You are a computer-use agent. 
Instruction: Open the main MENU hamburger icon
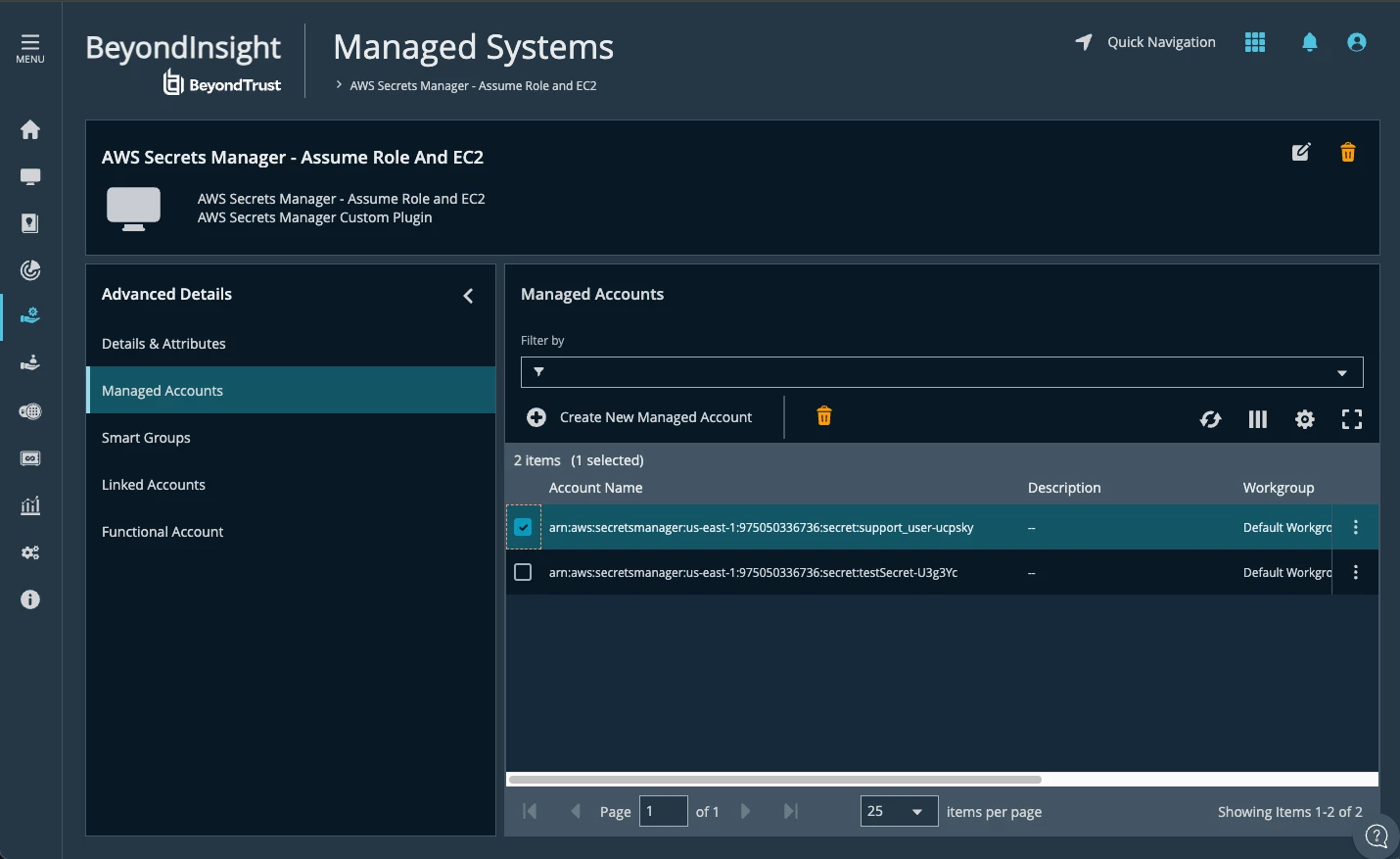coord(30,48)
